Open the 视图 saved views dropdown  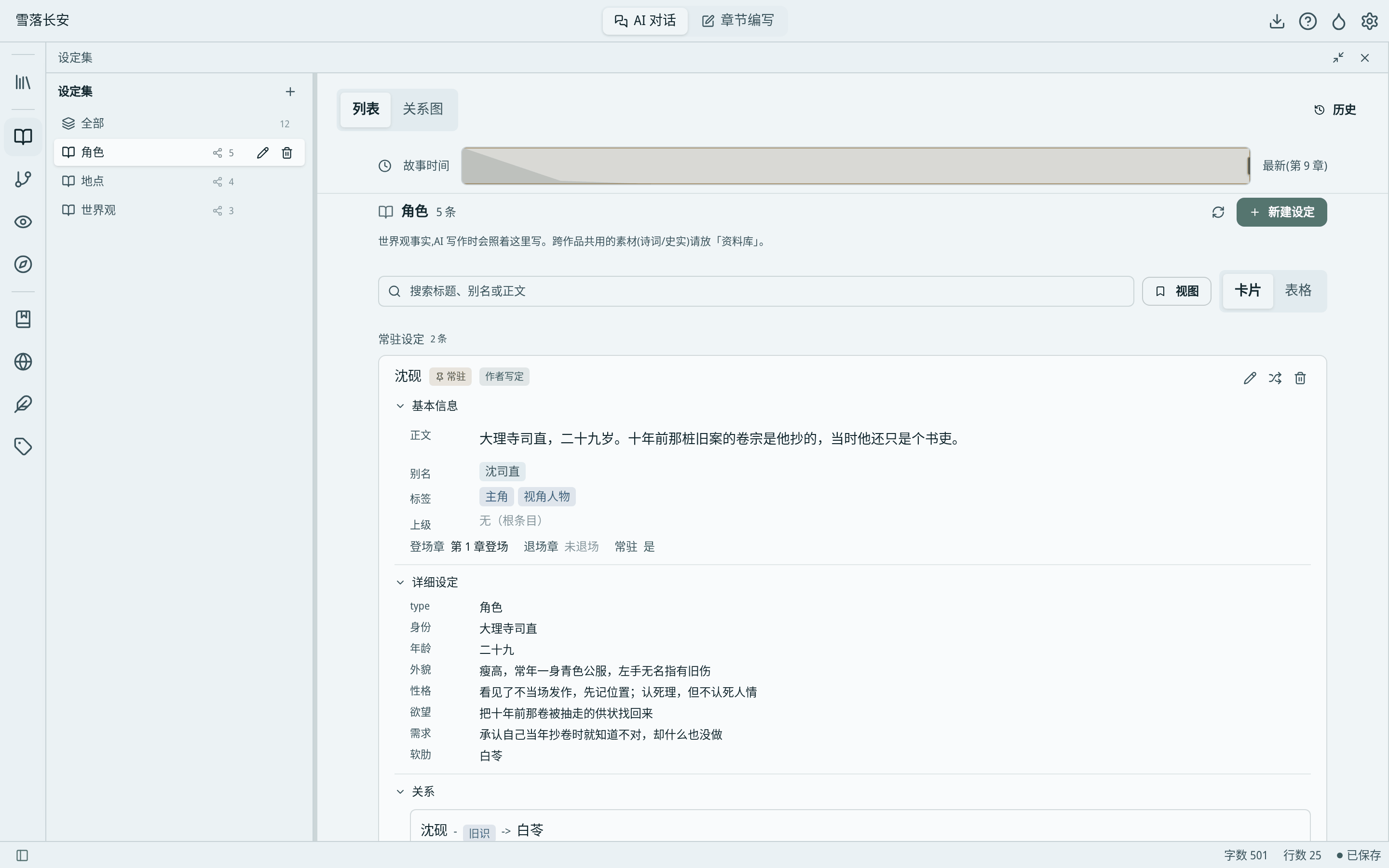1176,291
